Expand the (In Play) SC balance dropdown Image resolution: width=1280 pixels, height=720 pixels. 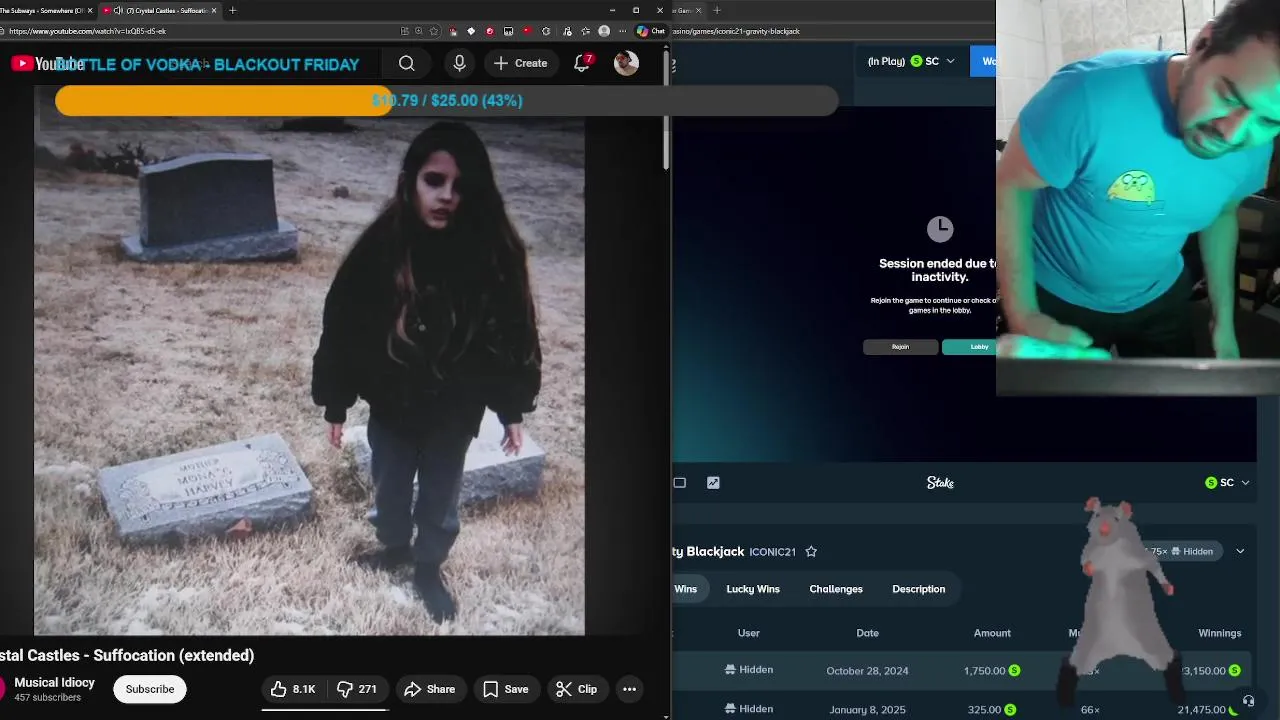pyautogui.click(x=911, y=61)
